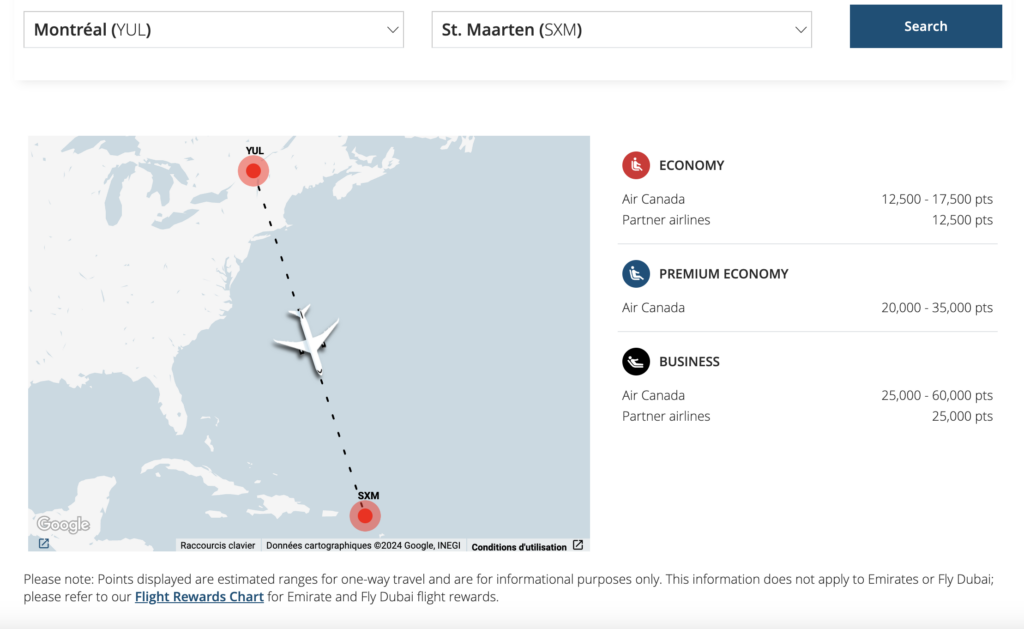Click the Données cartographiques attribution text
The width and height of the screenshot is (1024, 629).
363,546
